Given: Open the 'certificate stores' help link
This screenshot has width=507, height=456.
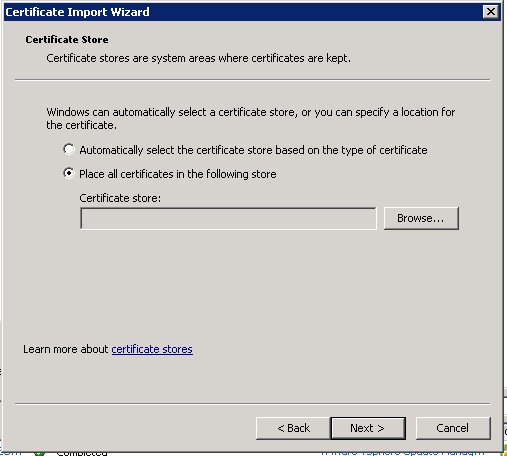Looking at the screenshot, I should coord(152,349).
